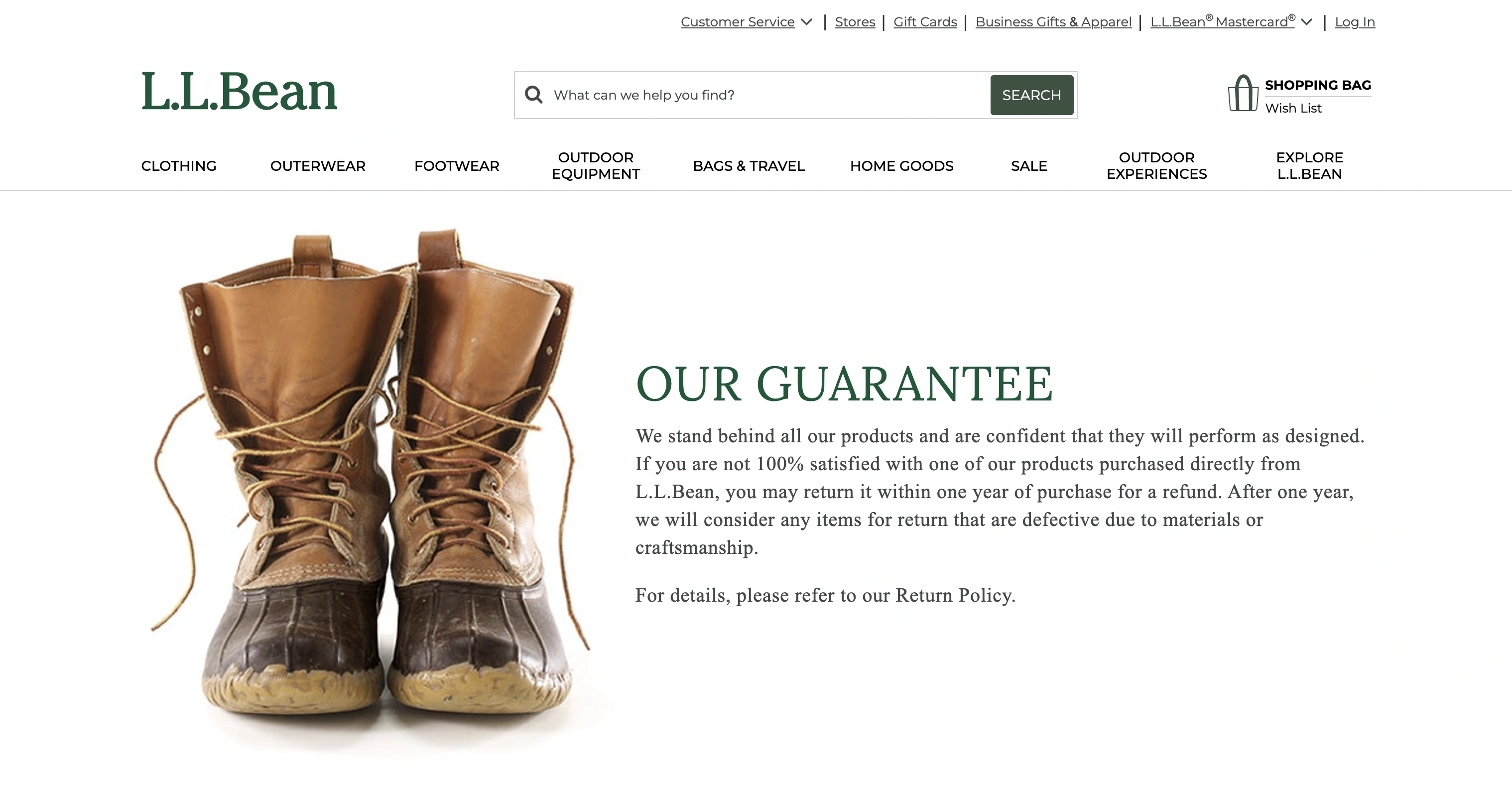Click the green SEARCH button

coord(1031,95)
